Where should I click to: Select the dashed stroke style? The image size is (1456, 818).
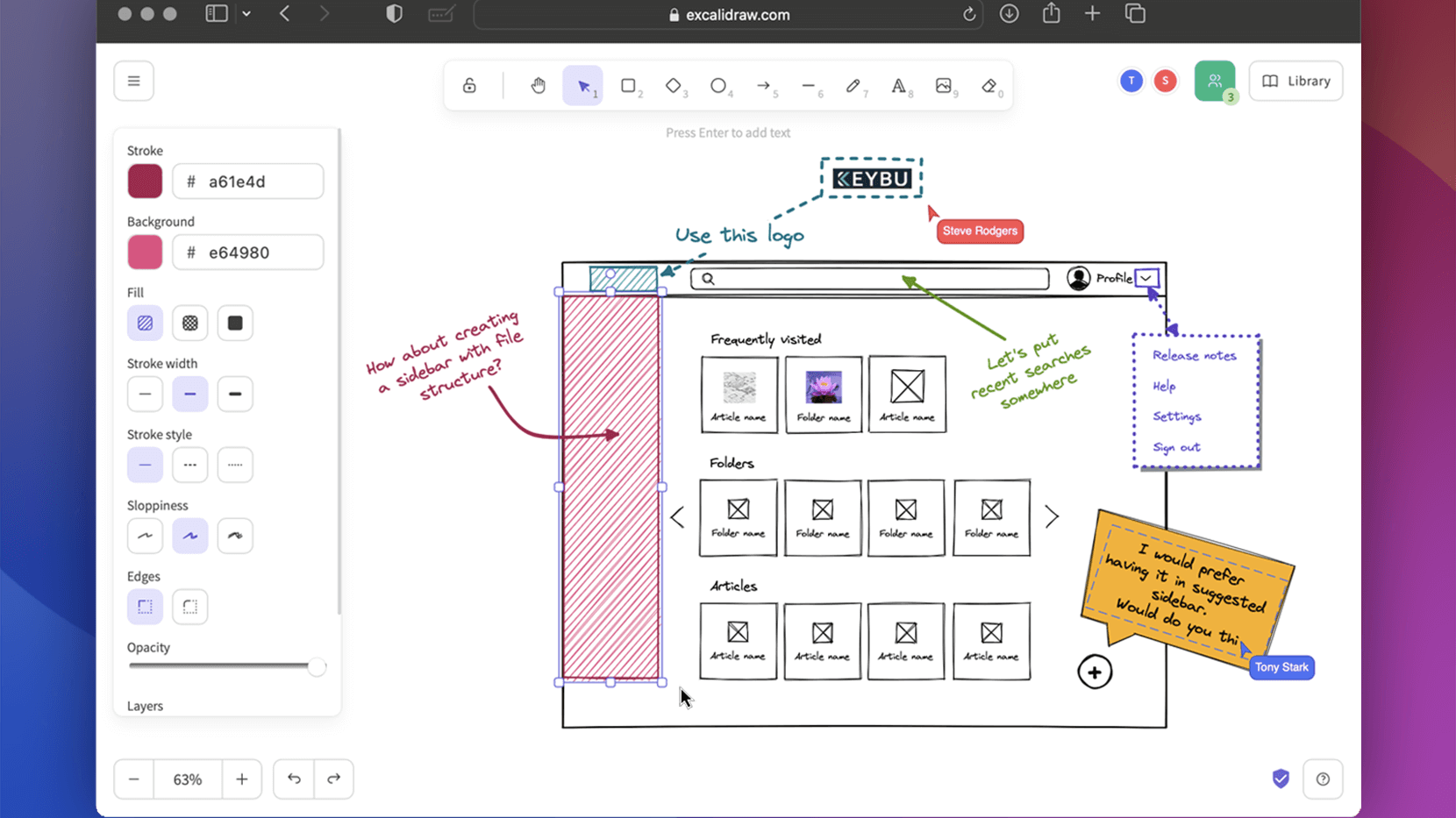click(x=189, y=465)
